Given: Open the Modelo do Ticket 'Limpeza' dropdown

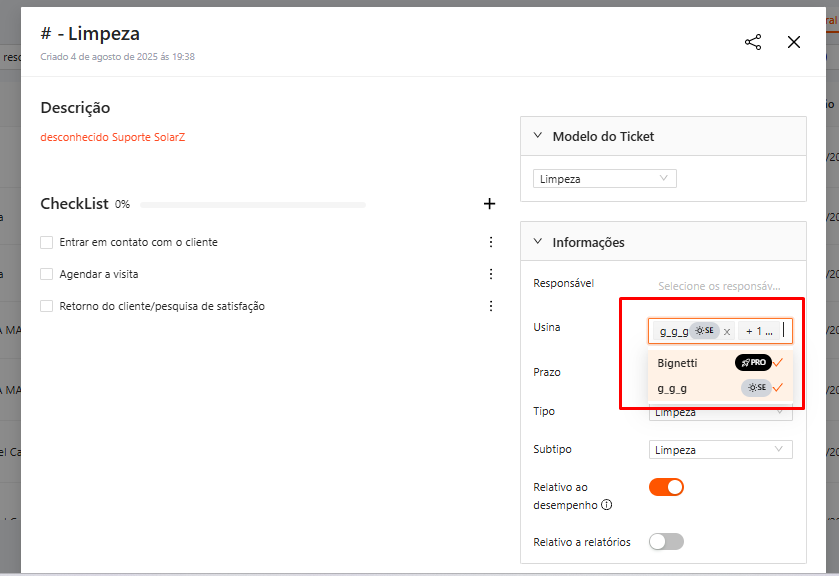Looking at the screenshot, I should click(604, 179).
